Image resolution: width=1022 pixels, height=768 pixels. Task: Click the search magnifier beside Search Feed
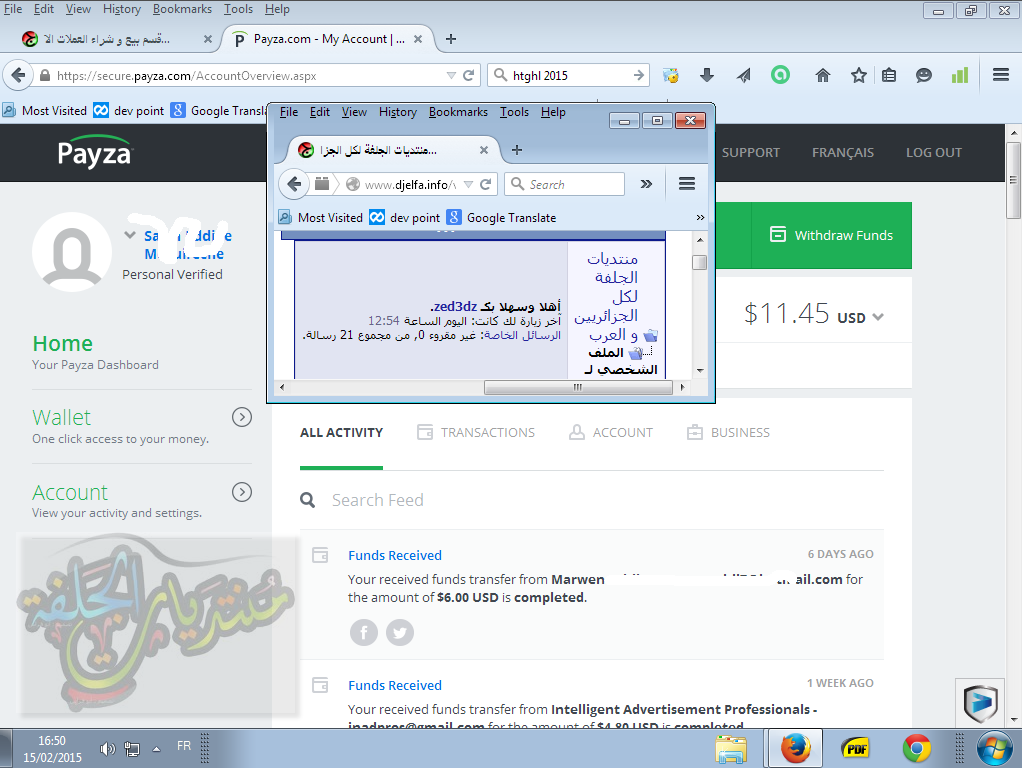[308, 500]
